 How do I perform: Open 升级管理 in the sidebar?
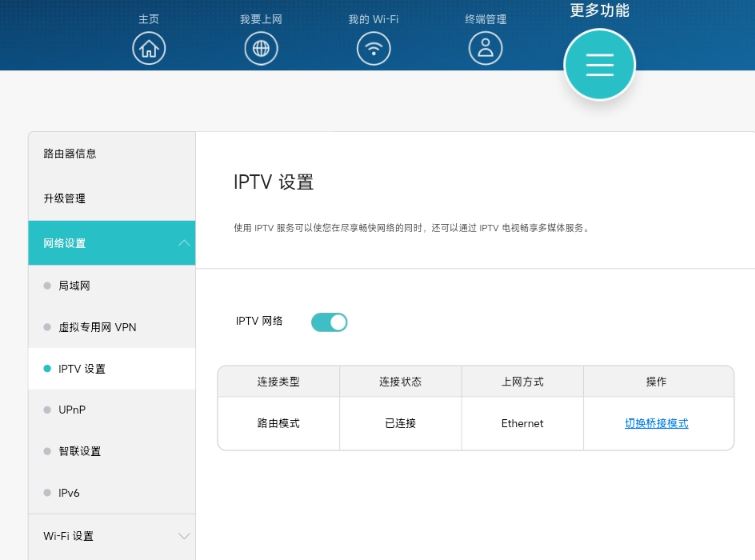click(64, 199)
